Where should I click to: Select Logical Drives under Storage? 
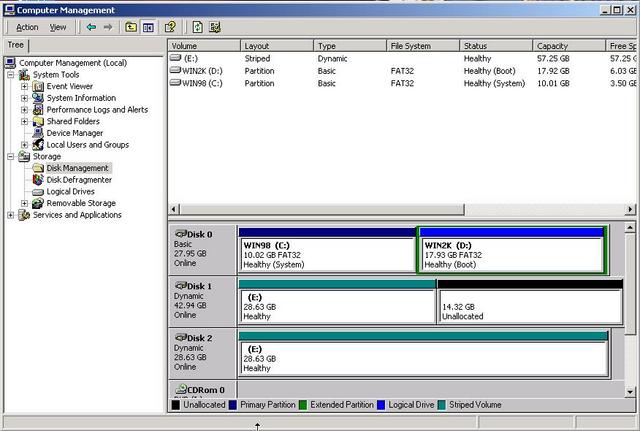click(x=70, y=191)
